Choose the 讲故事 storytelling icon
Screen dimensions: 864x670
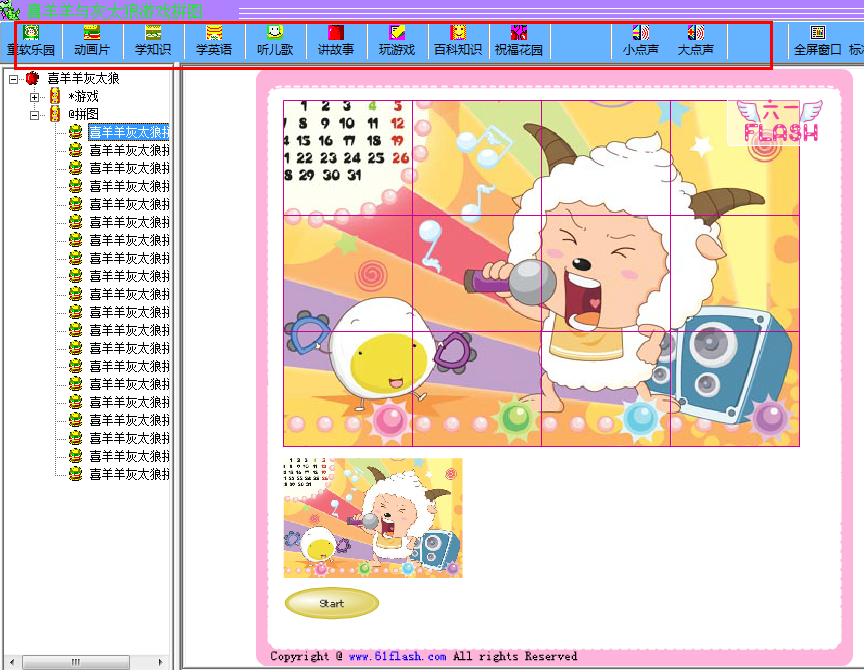[x=336, y=42]
